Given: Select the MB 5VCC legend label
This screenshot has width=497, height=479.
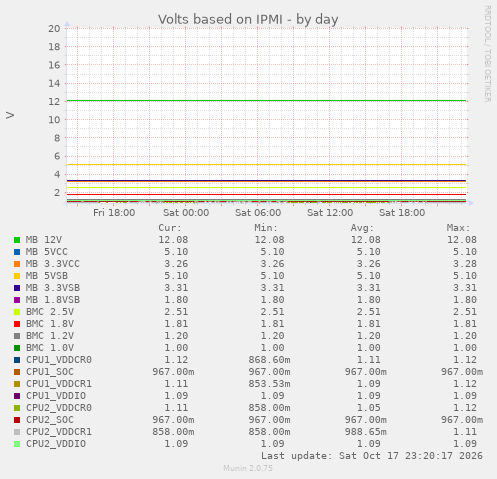Looking at the screenshot, I should pos(47,252).
